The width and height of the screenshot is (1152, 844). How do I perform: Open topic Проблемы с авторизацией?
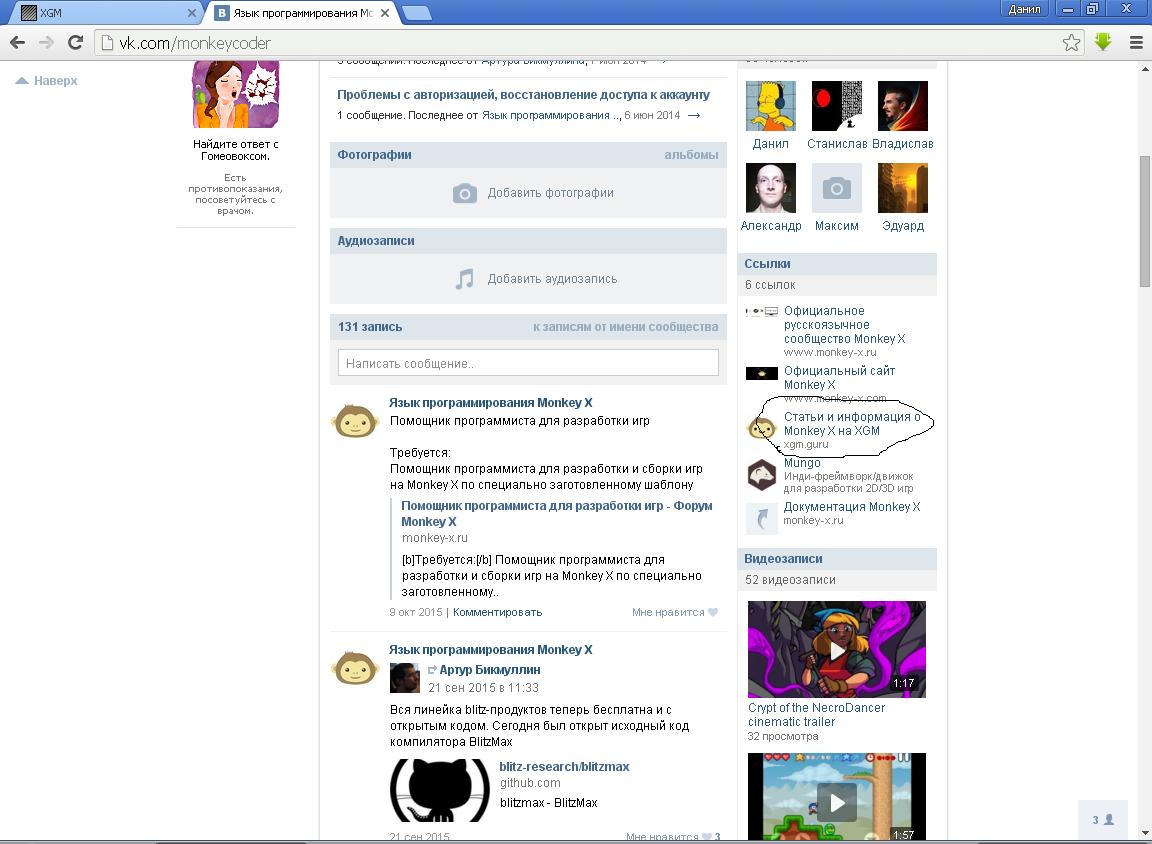pos(523,95)
